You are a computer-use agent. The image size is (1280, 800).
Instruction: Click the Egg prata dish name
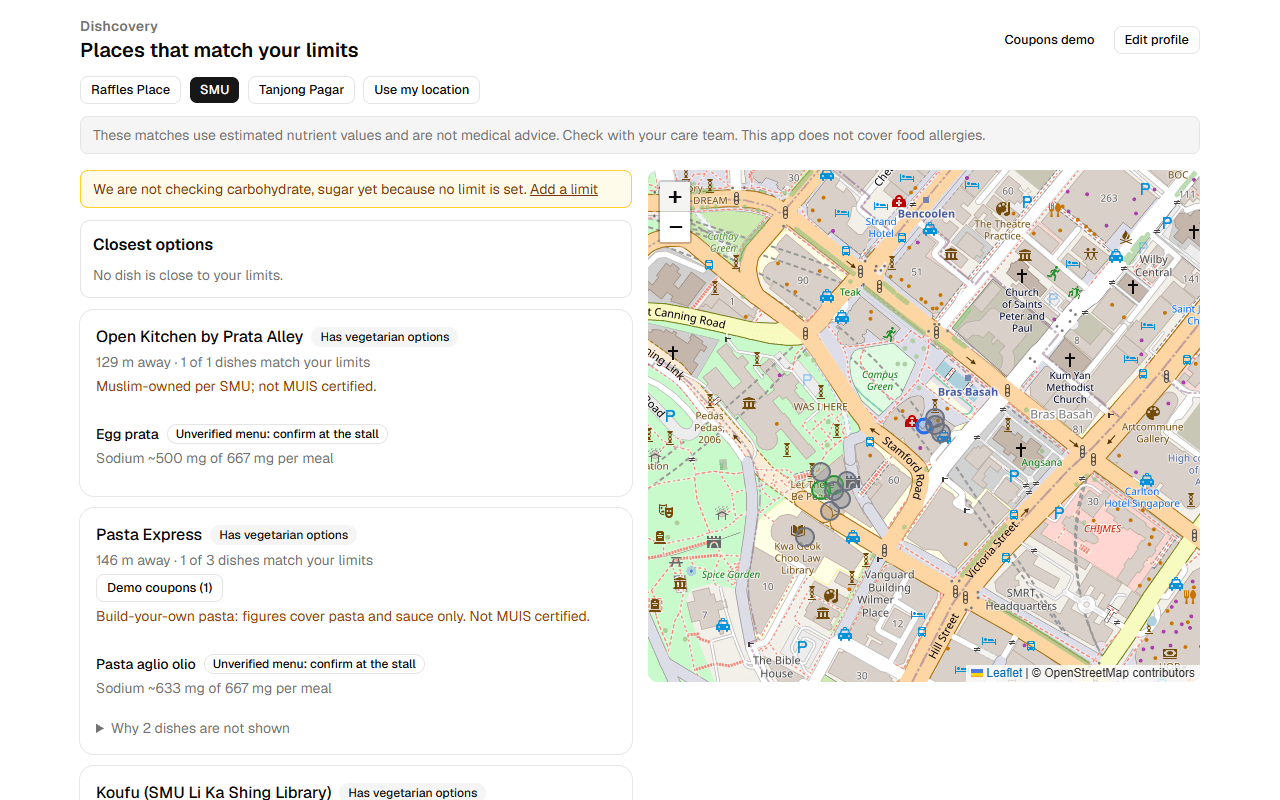[x=127, y=434]
